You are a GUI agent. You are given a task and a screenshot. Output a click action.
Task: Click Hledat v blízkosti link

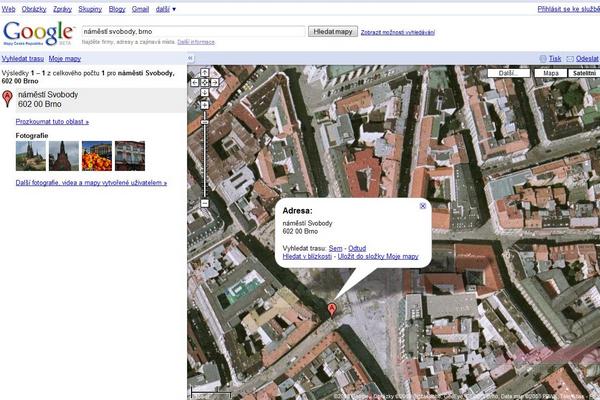pos(307,256)
